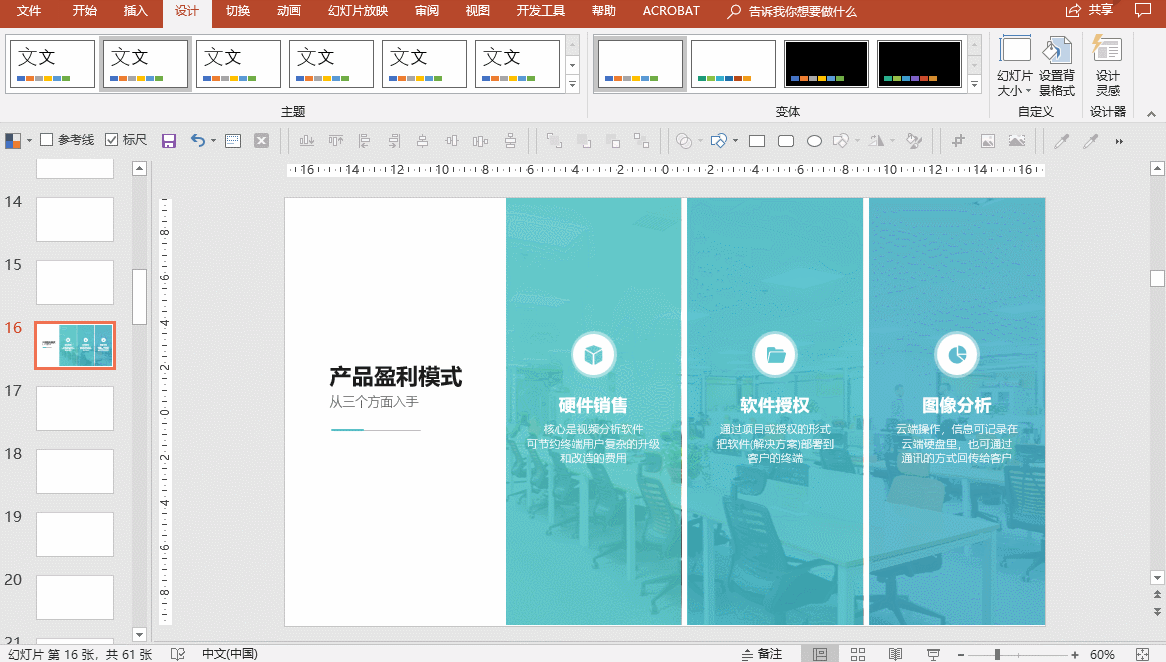Select the rectangle shape tool
This screenshot has width=1166, height=662.
tap(757, 141)
